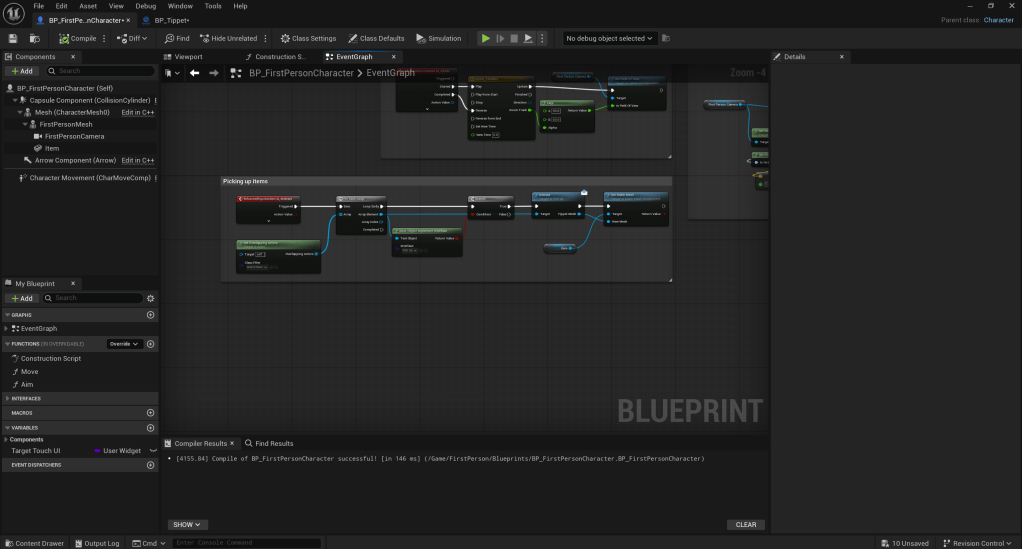Click the add new macro plus icon

point(151,412)
